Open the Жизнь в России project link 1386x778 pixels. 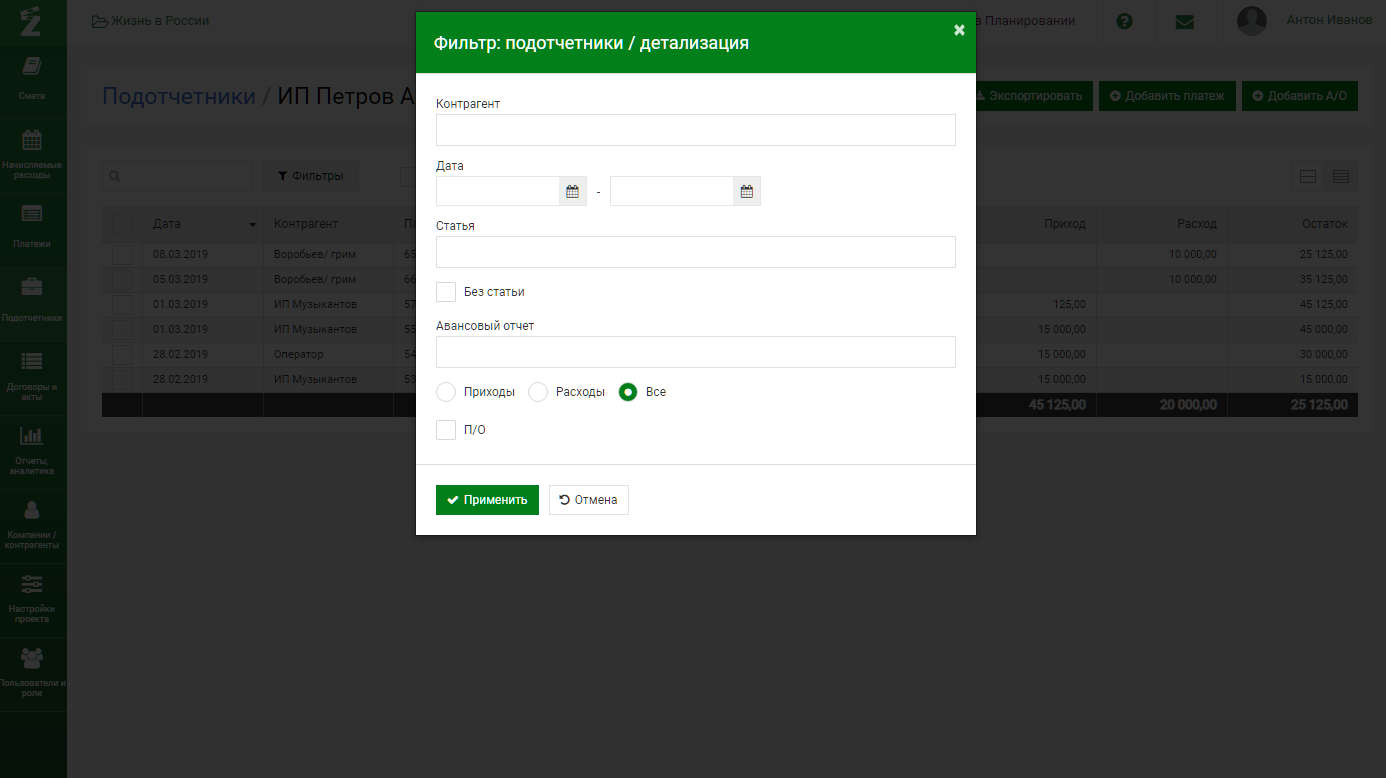point(151,21)
